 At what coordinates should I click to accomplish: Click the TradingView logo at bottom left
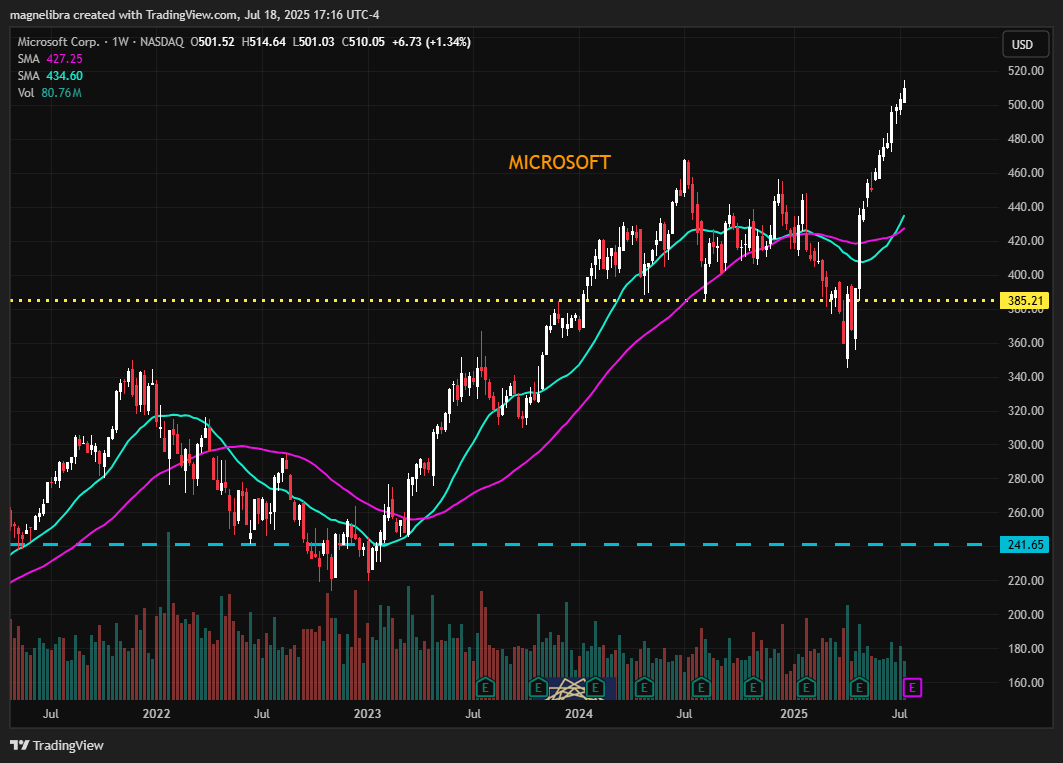[58, 745]
